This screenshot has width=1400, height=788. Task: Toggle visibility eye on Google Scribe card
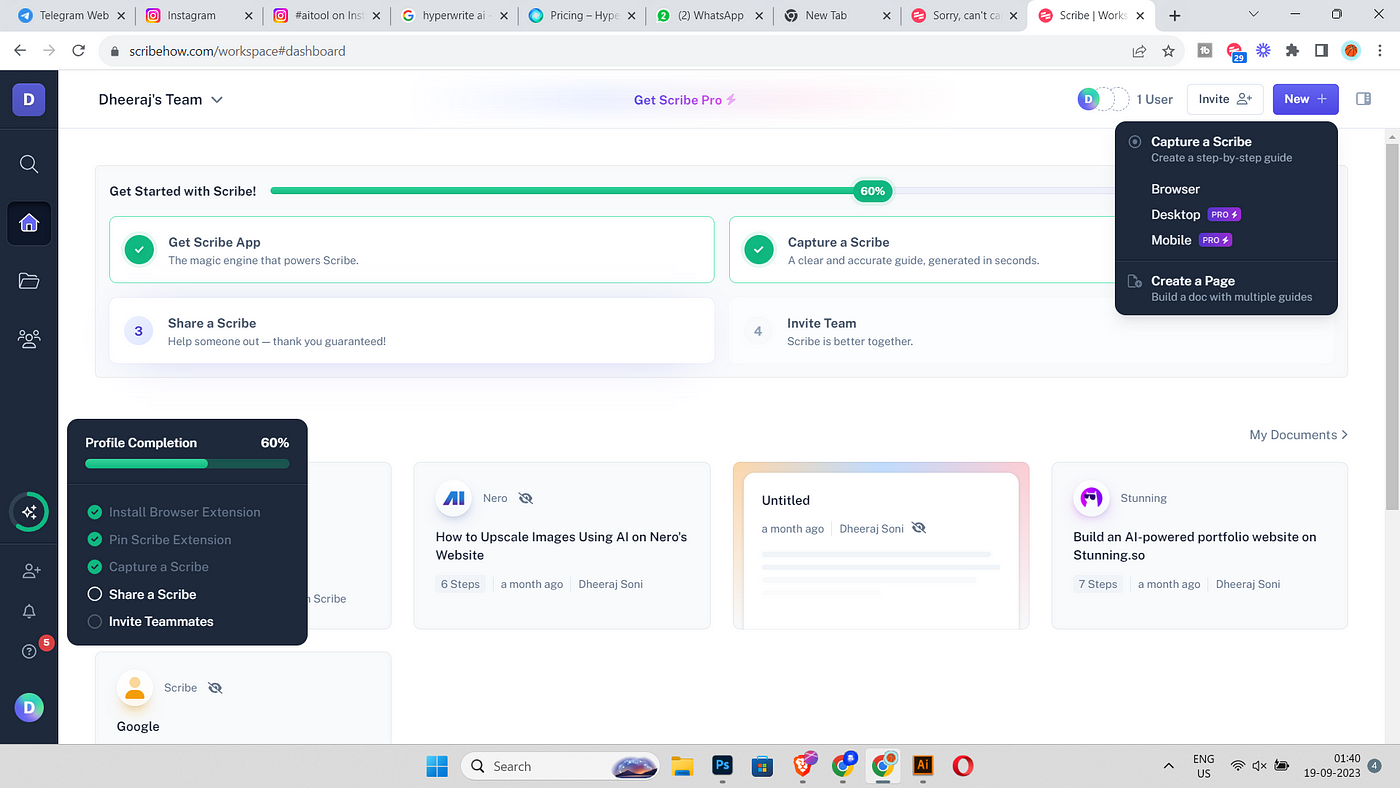pyautogui.click(x=215, y=688)
